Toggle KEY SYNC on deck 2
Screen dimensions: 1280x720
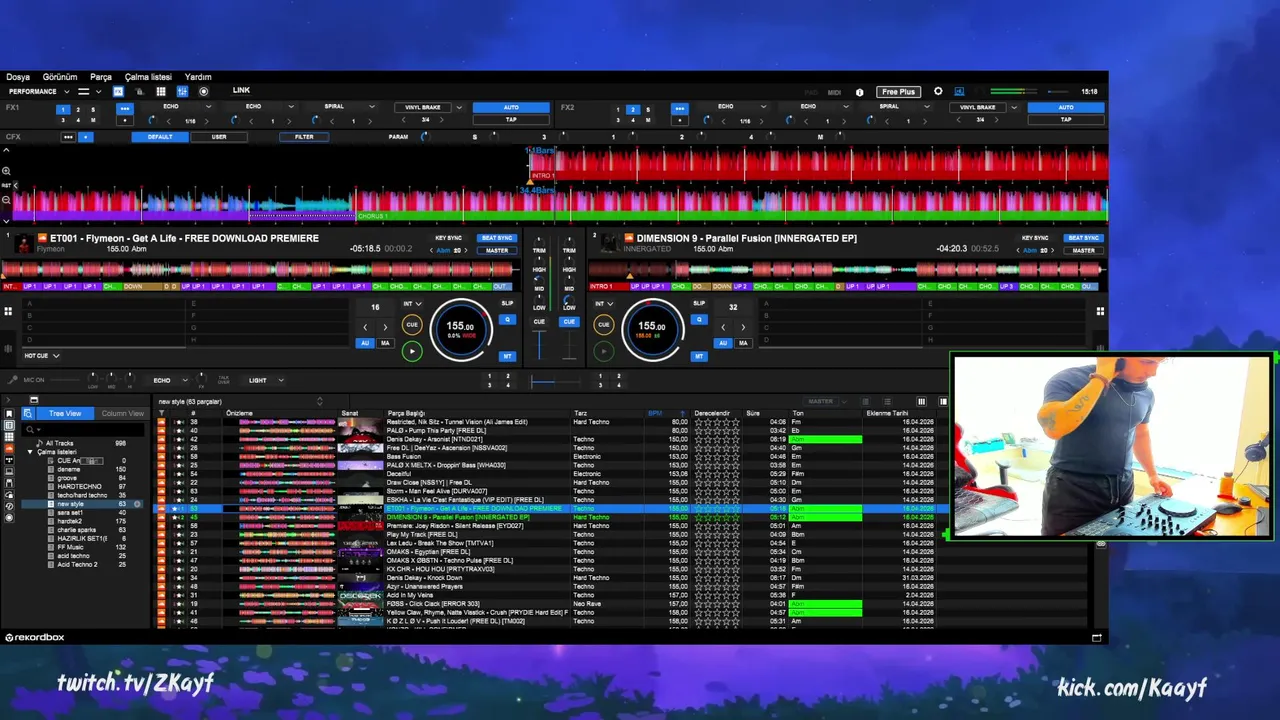coord(1035,238)
